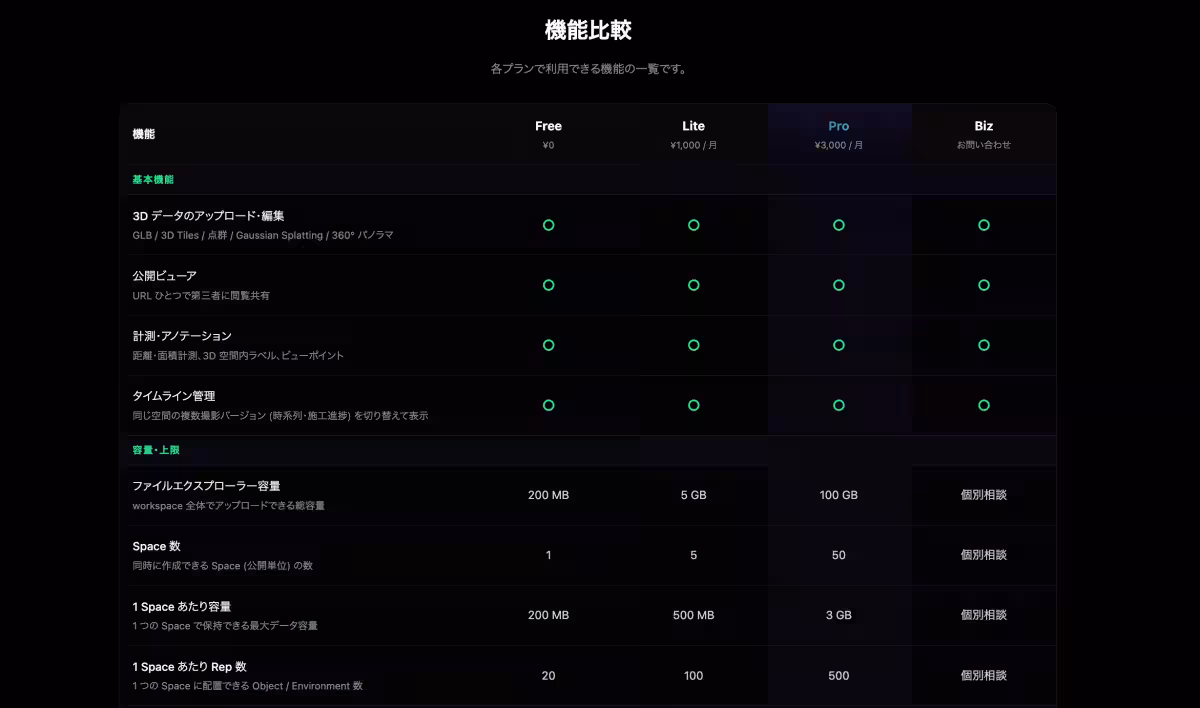Click the Free value 1 in Space 数 row
The image size is (1200, 708).
tap(548, 555)
